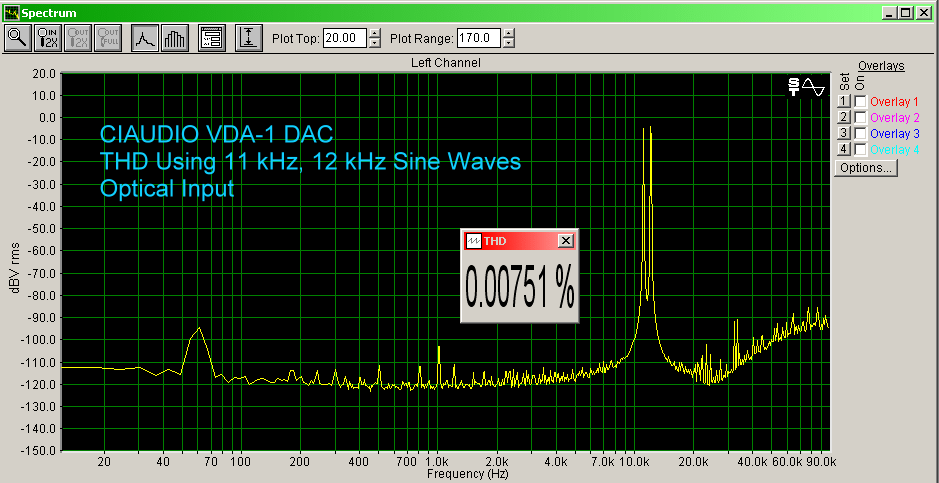Turn on the Overlay 2 checkbox

click(x=859, y=118)
